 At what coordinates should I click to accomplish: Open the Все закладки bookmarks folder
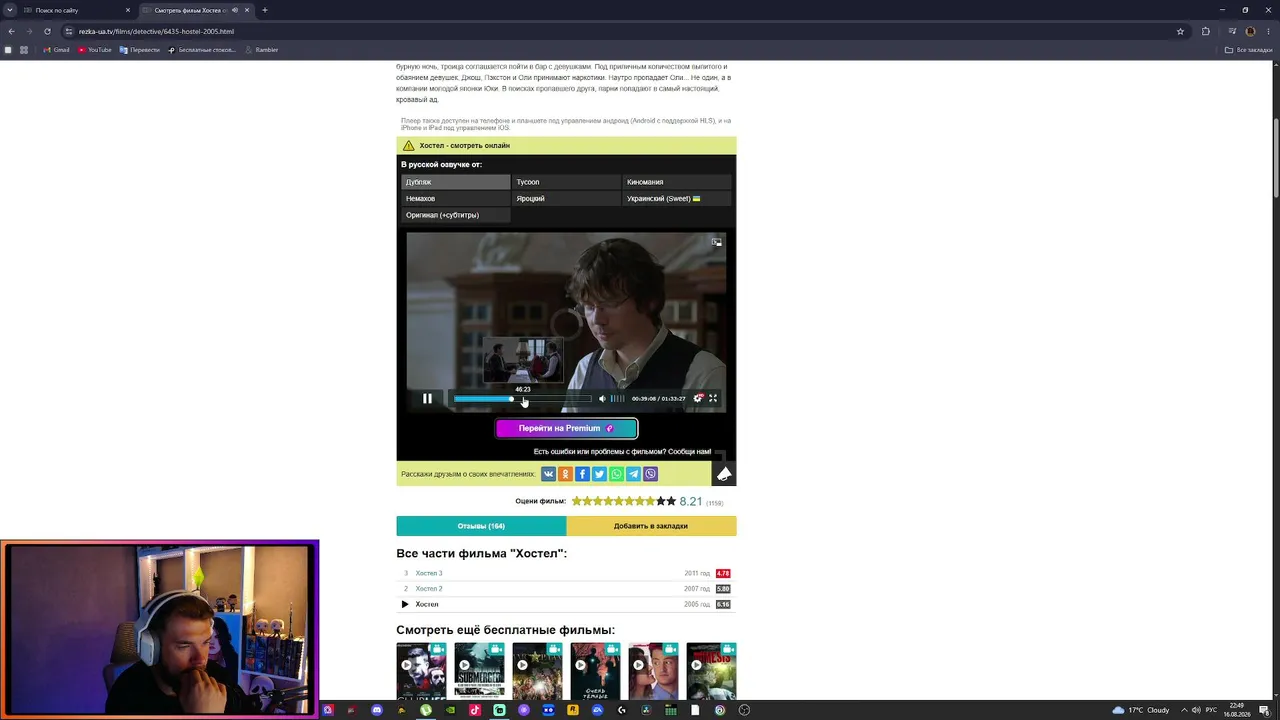click(1250, 50)
